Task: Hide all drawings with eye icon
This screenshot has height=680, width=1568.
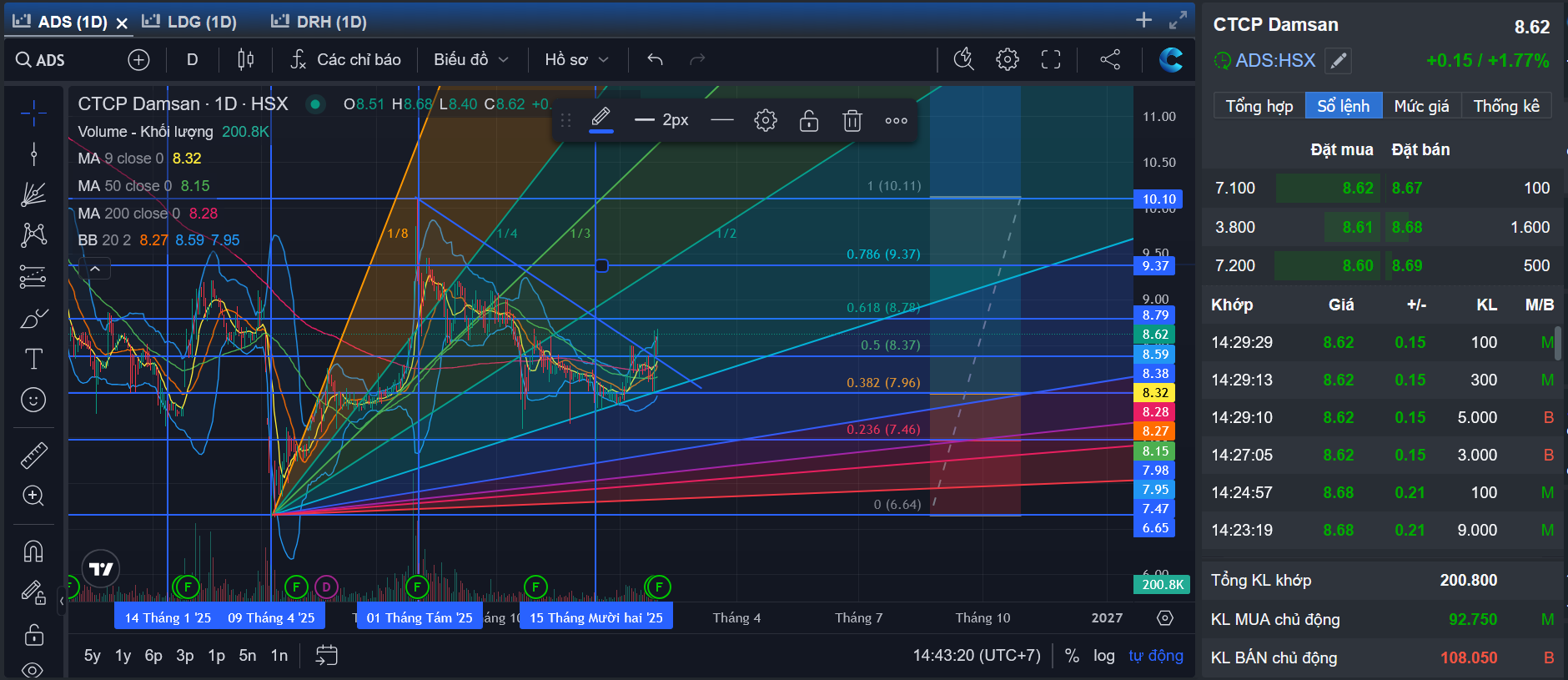Action: tap(33, 669)
